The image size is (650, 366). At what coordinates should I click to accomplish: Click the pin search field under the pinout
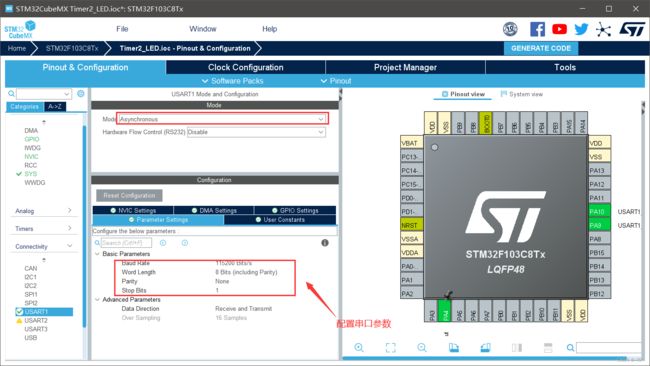point(610,348)
